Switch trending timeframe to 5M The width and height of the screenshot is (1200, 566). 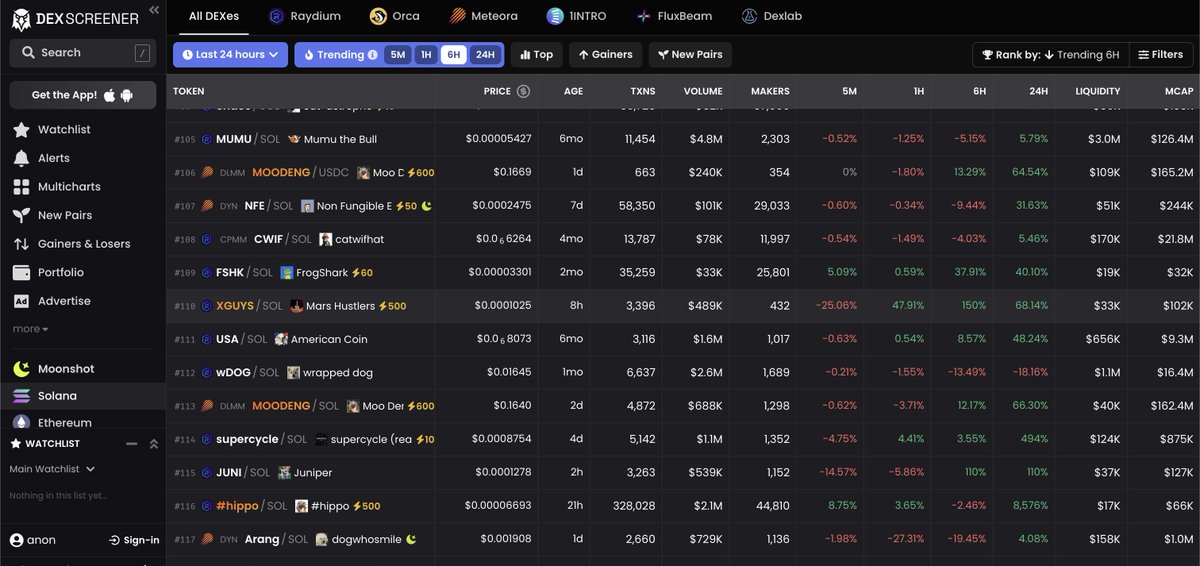click(x=398, y=55)
